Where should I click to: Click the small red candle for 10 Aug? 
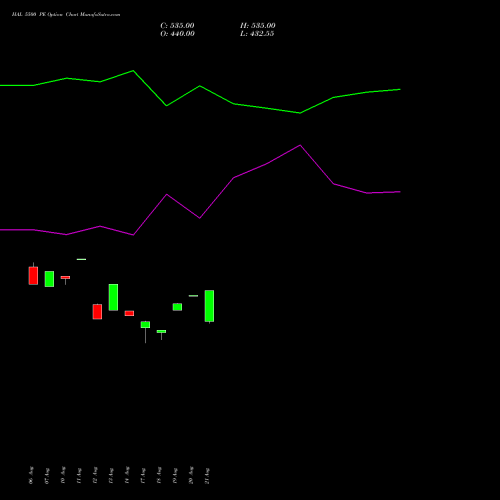[65, 277]
